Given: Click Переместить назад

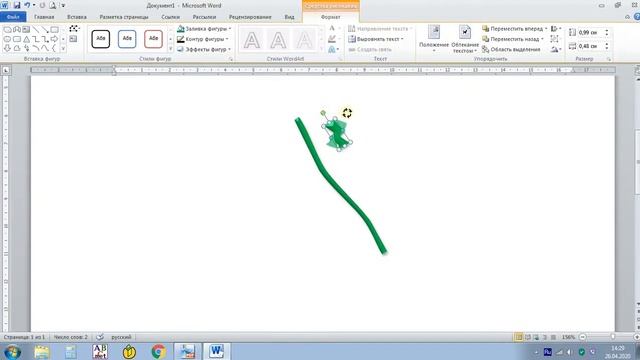Looking at the screenshot, I should pos(513,39).
